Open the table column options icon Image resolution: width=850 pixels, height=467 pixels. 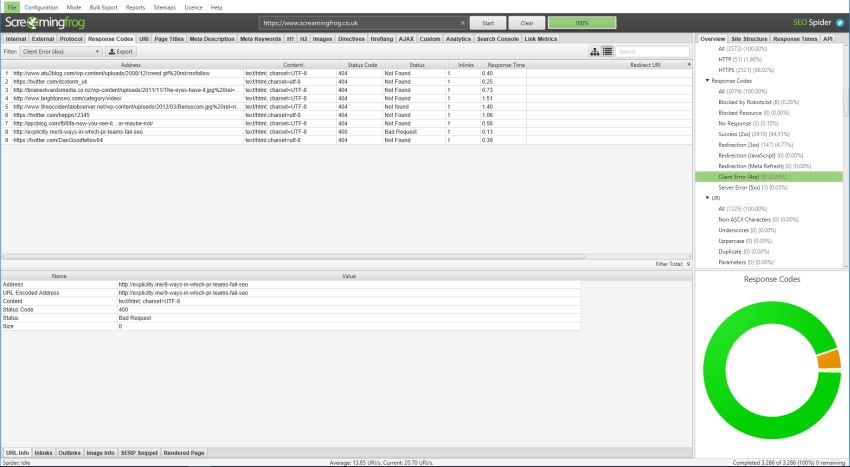(x=689, y=65)
